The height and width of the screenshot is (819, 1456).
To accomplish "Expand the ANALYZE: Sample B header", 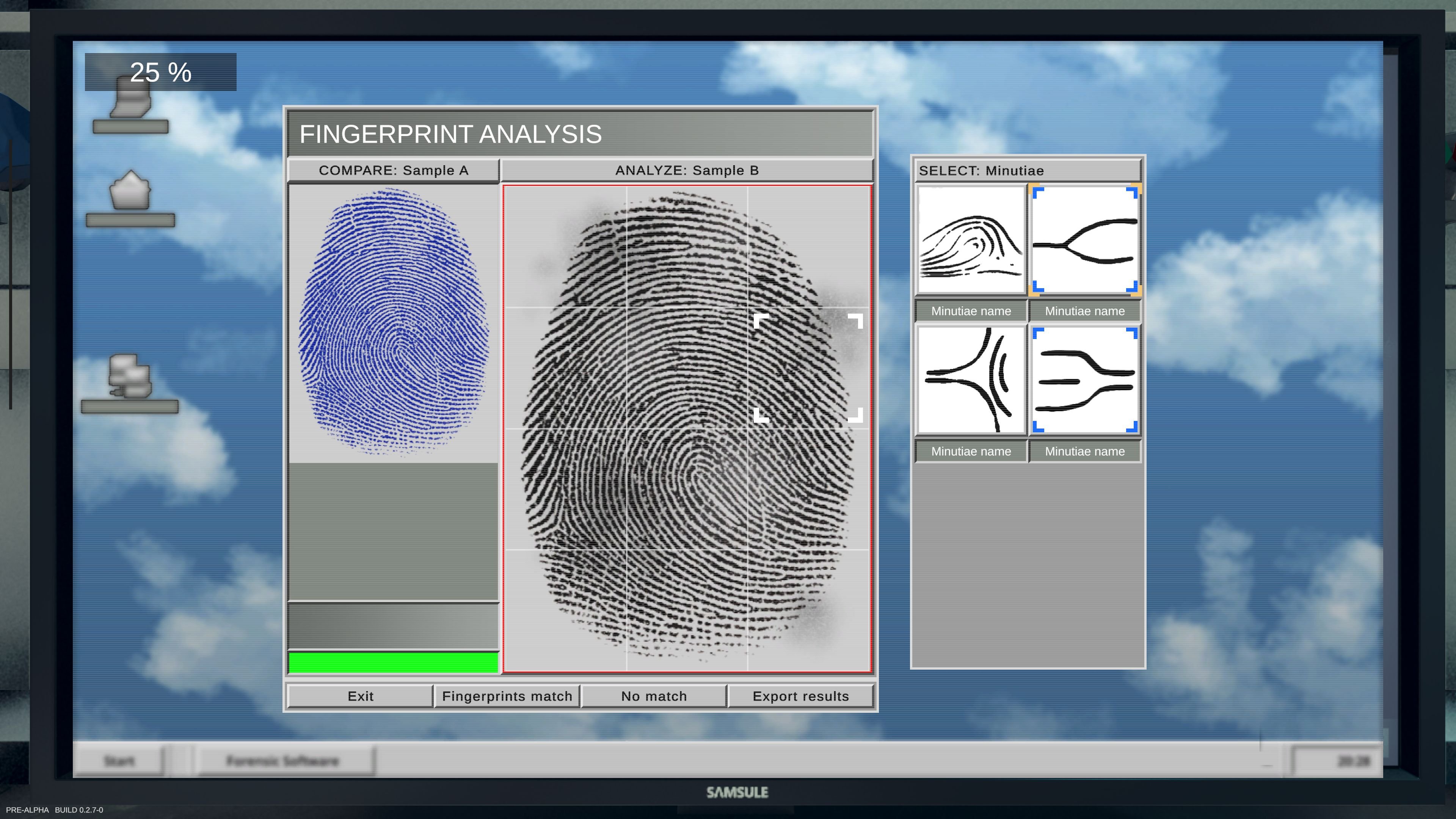I will (x=686, y=170).
